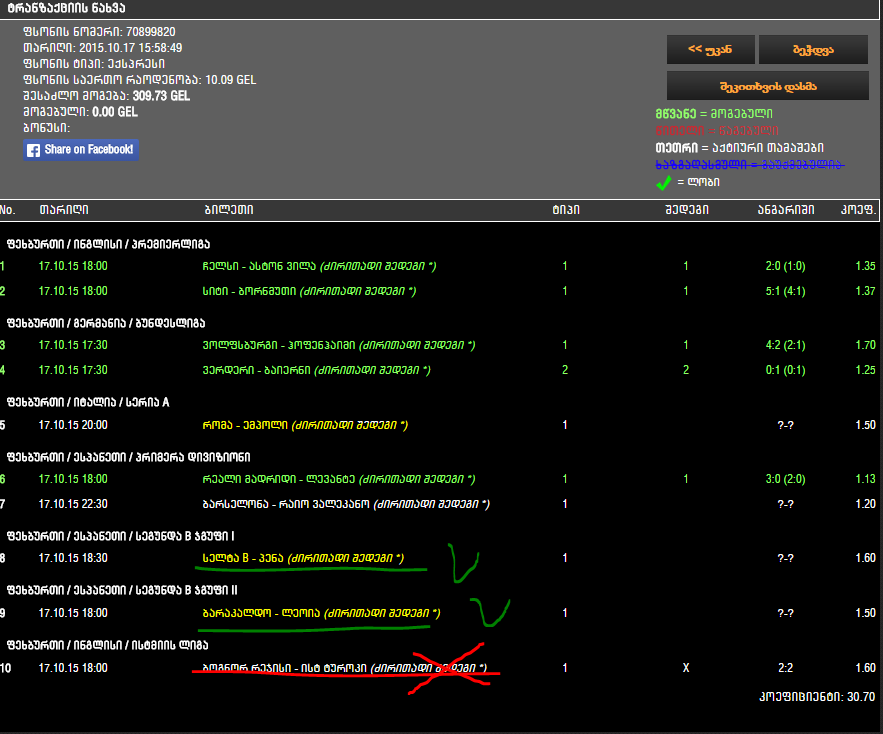Click the კოეფ. odds column header
The height and width of the screenshot is (734, 883).
coord(859,210)
